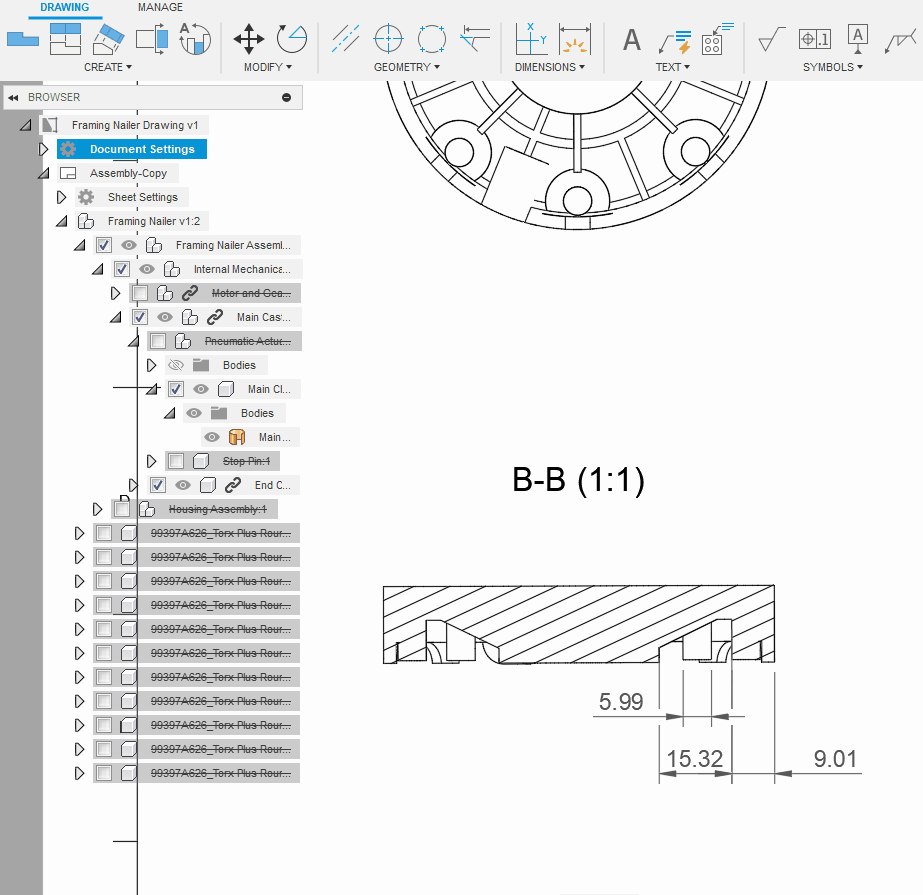Uncheck the Framing Nailer Assembly checkbox

pyautogui.click(x=104, y=245)
